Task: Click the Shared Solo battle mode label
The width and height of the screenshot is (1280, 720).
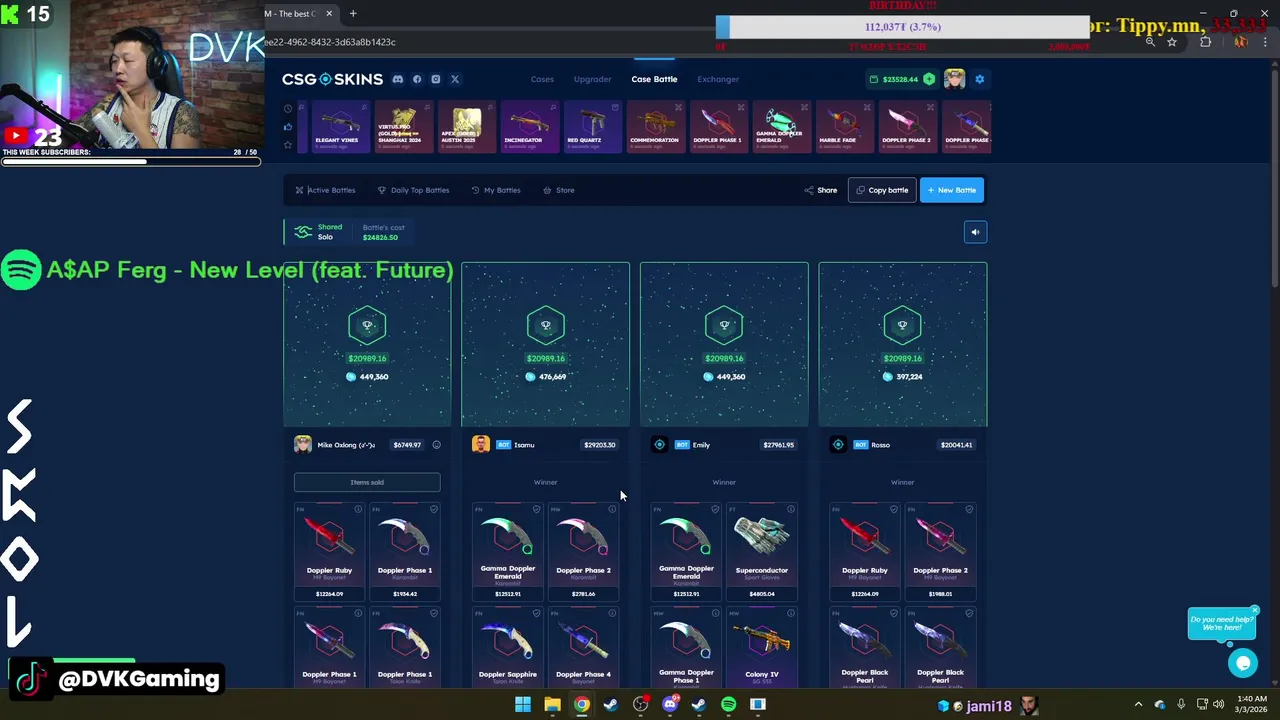Action: point(318,232)
